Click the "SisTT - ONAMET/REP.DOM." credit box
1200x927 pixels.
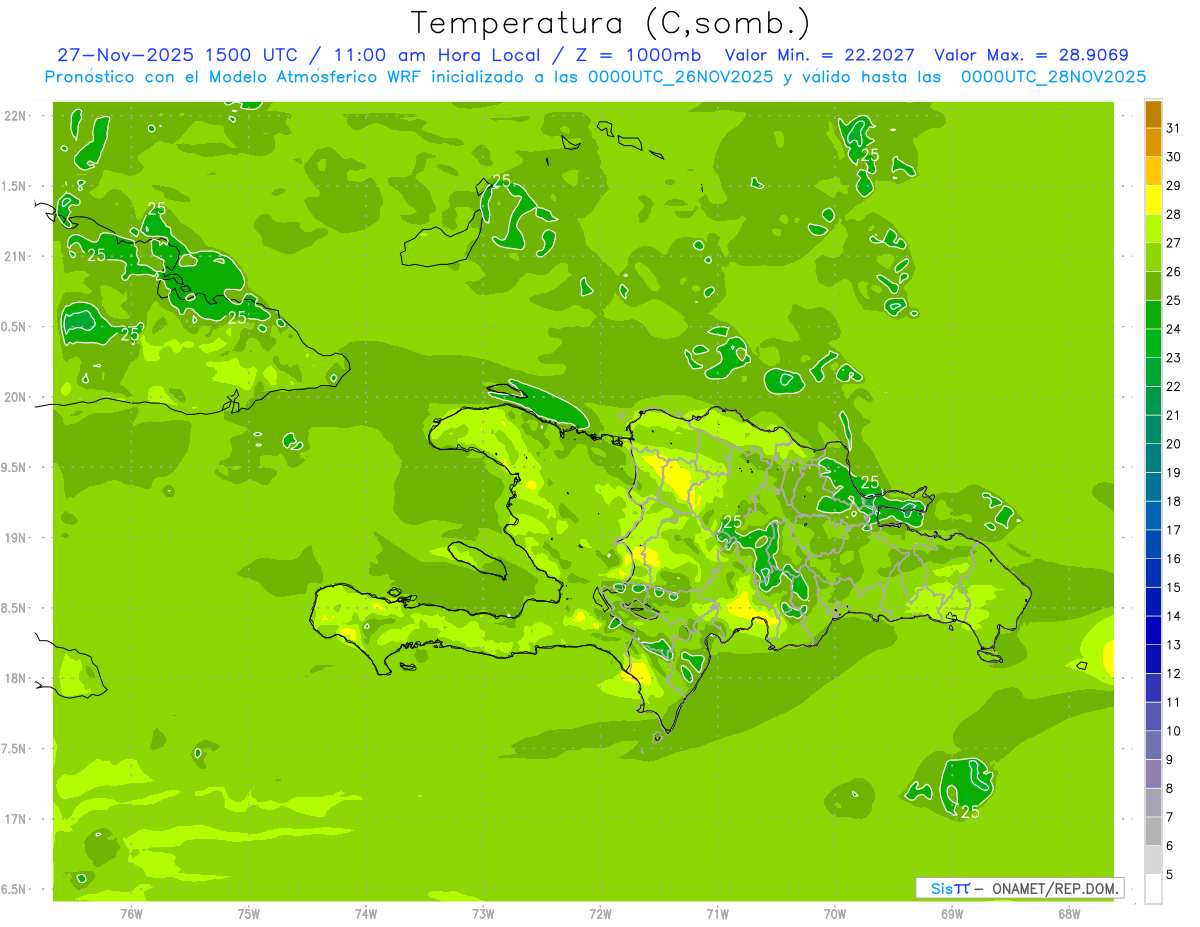pyautogui.click(x=1020, y=888)
